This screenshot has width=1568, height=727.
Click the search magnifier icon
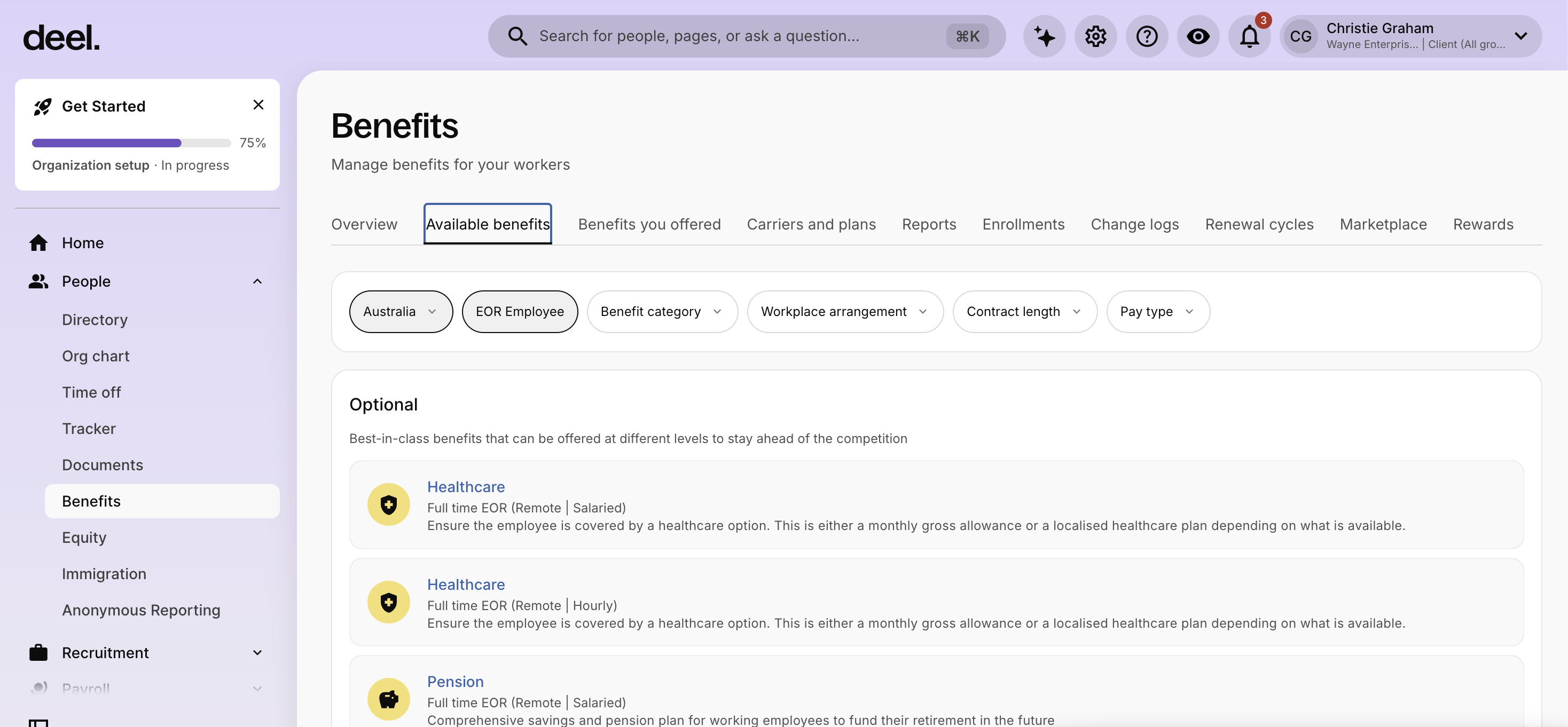tap(518, 36)
